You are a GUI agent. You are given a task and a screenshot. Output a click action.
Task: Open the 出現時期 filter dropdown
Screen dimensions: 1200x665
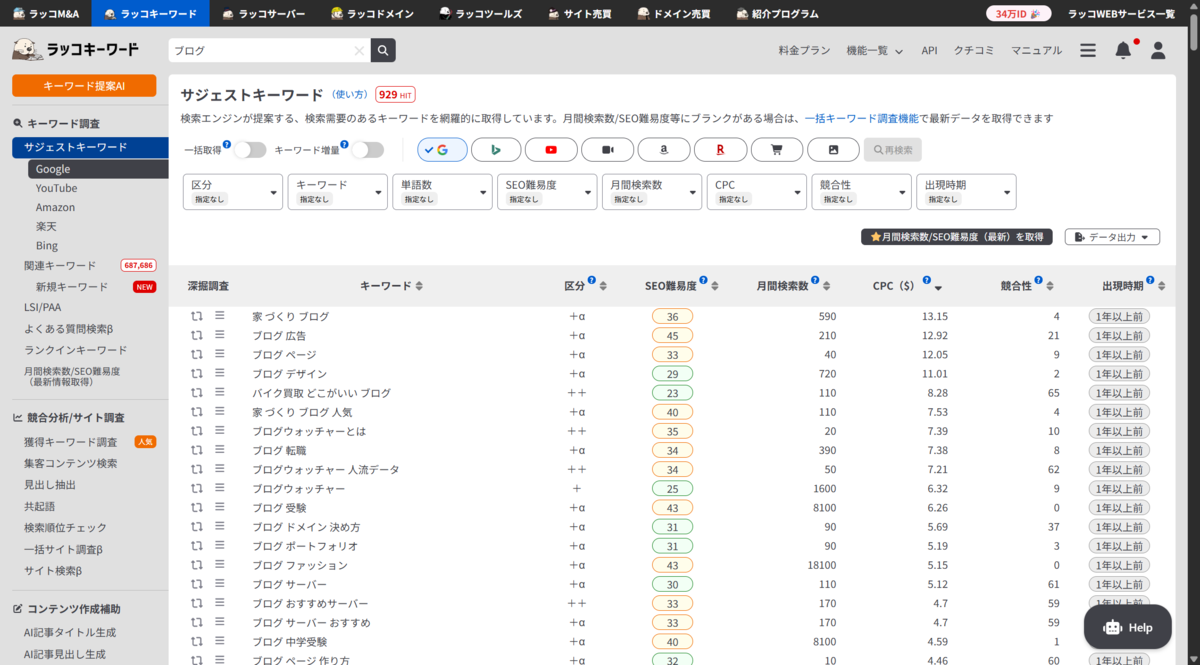(x=966, y=192)
